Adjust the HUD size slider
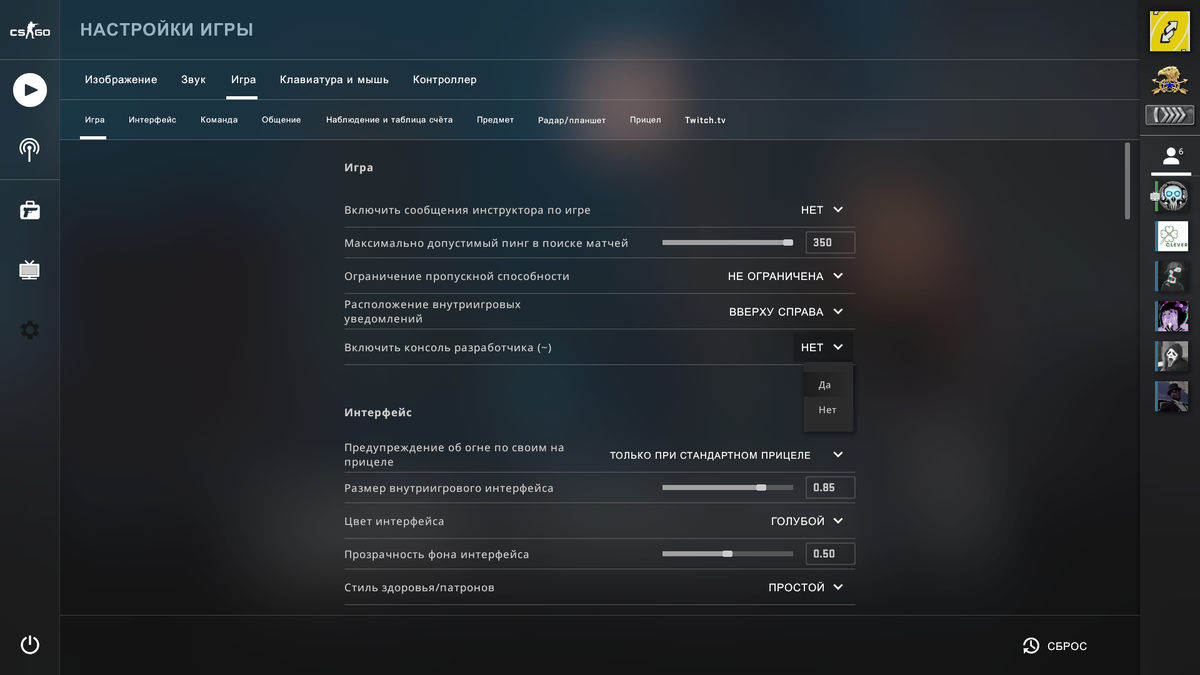1200x675 pixels. [x=727, y=488]
